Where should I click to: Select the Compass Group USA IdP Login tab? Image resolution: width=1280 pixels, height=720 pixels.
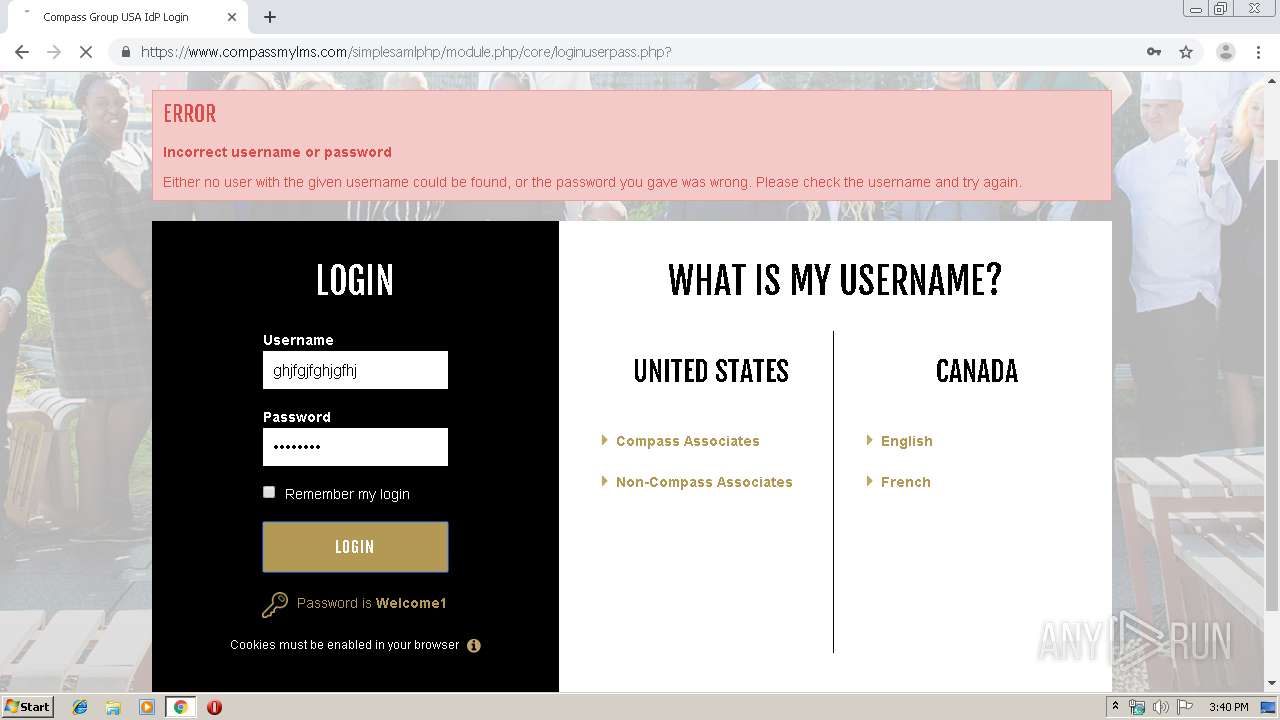pyautogui.click(x=126, y=17)
